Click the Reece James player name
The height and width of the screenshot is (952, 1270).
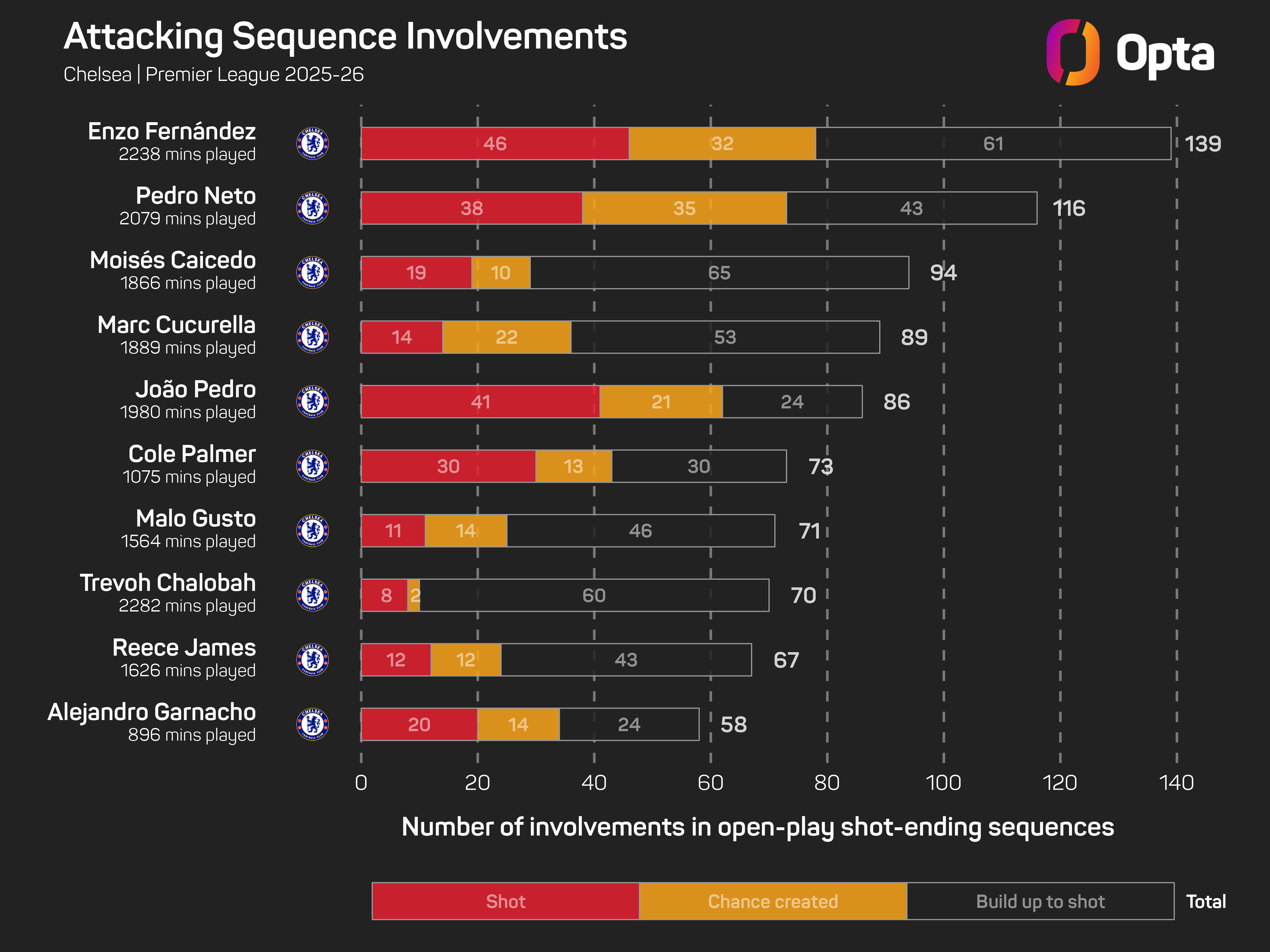184,647
